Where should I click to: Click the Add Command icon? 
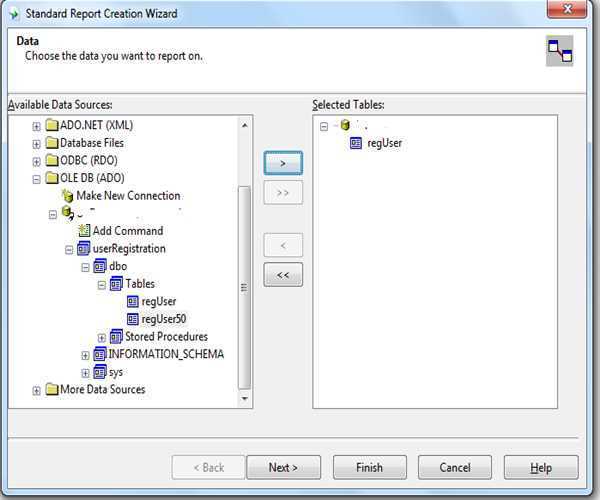[x=84, y=231]
